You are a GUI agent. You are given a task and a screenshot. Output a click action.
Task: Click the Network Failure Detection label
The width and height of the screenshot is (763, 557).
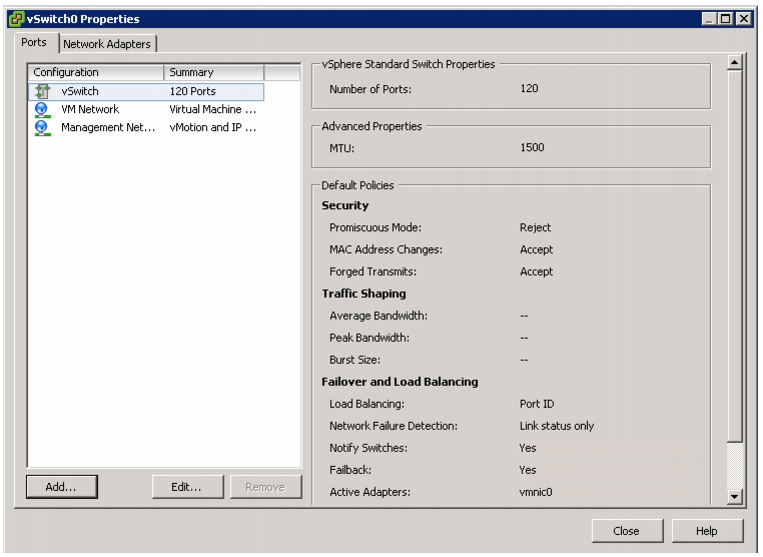pos(394,426)
